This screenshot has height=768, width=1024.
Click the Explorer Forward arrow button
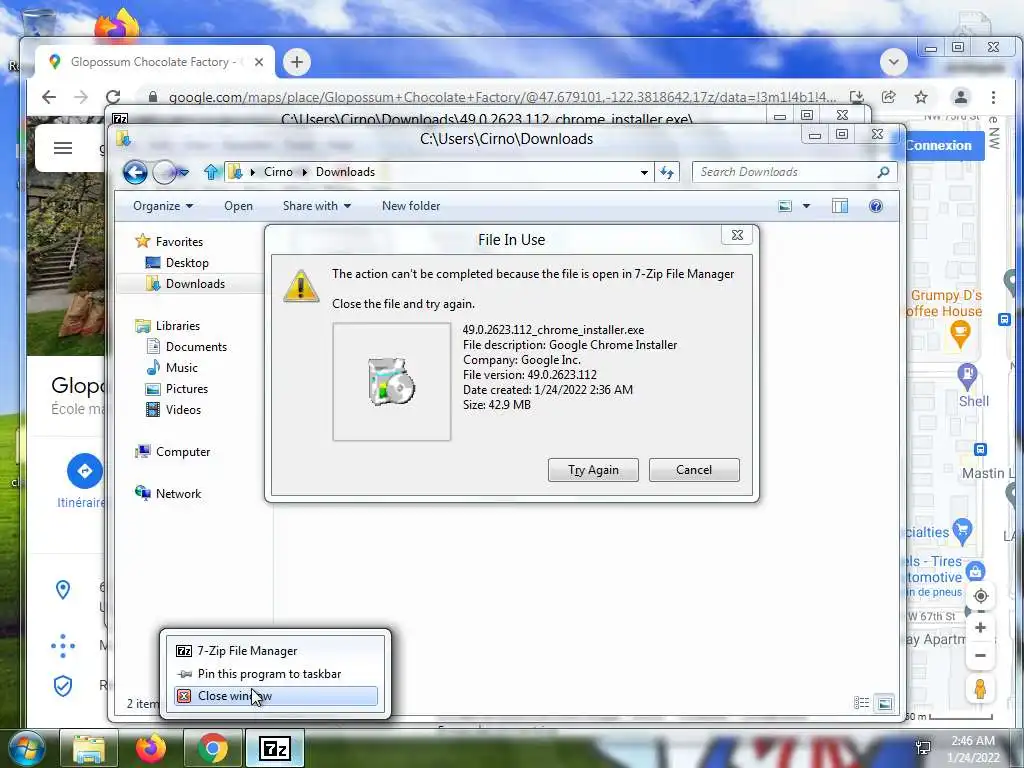[164, 172]
